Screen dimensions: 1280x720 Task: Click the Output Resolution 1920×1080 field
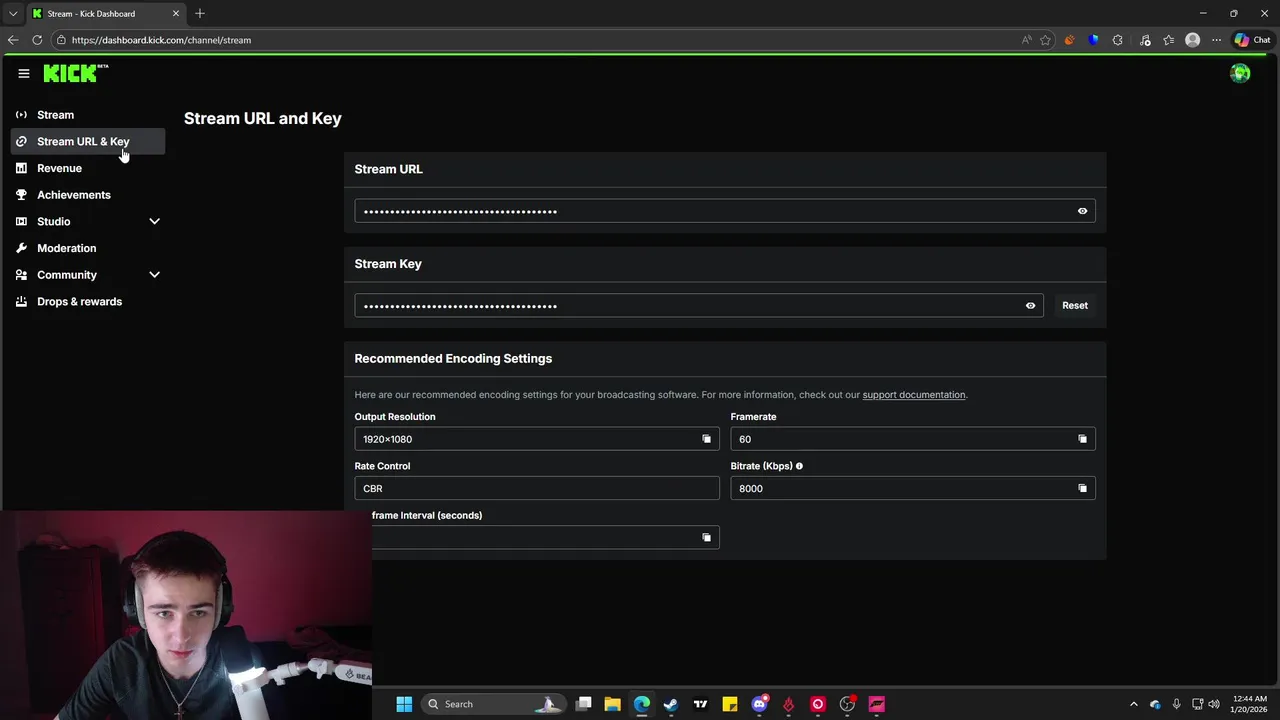tap(537, 439)
